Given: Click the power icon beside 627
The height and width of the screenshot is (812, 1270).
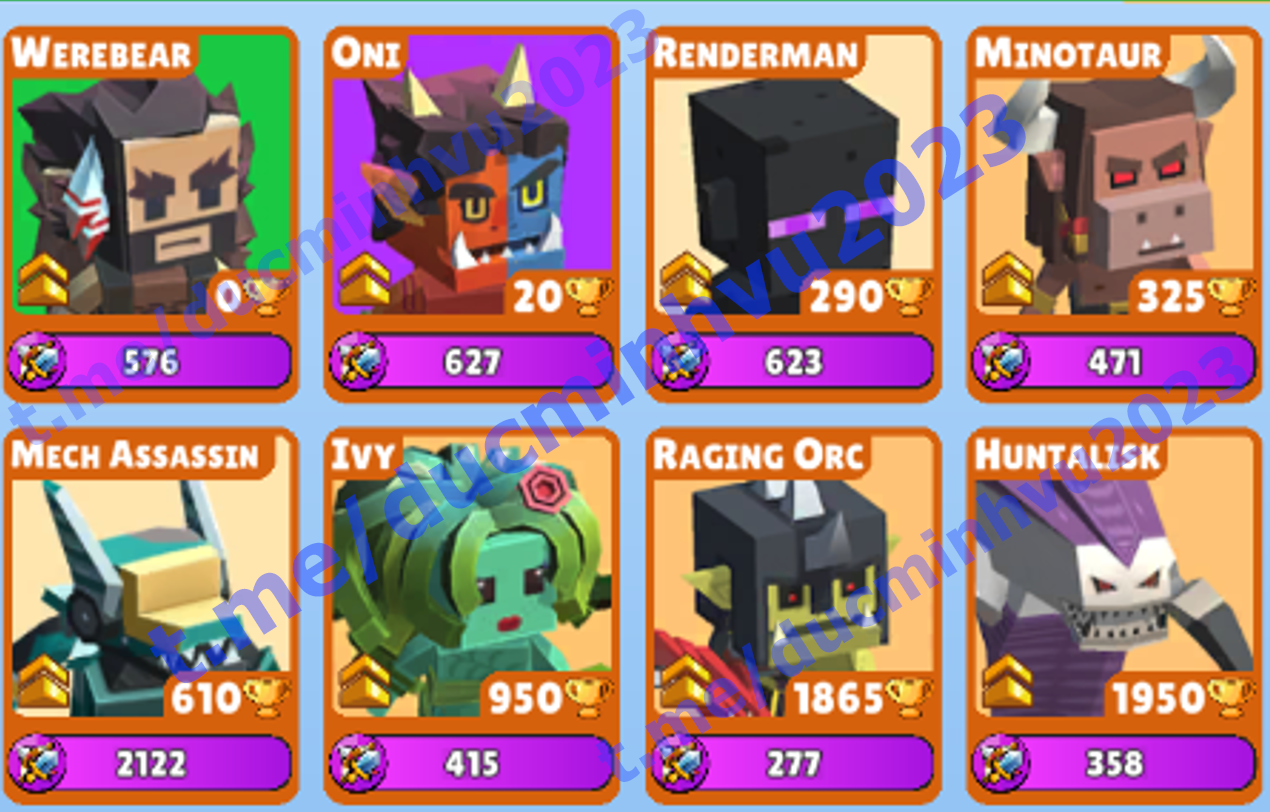Looking at the screenshot, I should [359, 361].
